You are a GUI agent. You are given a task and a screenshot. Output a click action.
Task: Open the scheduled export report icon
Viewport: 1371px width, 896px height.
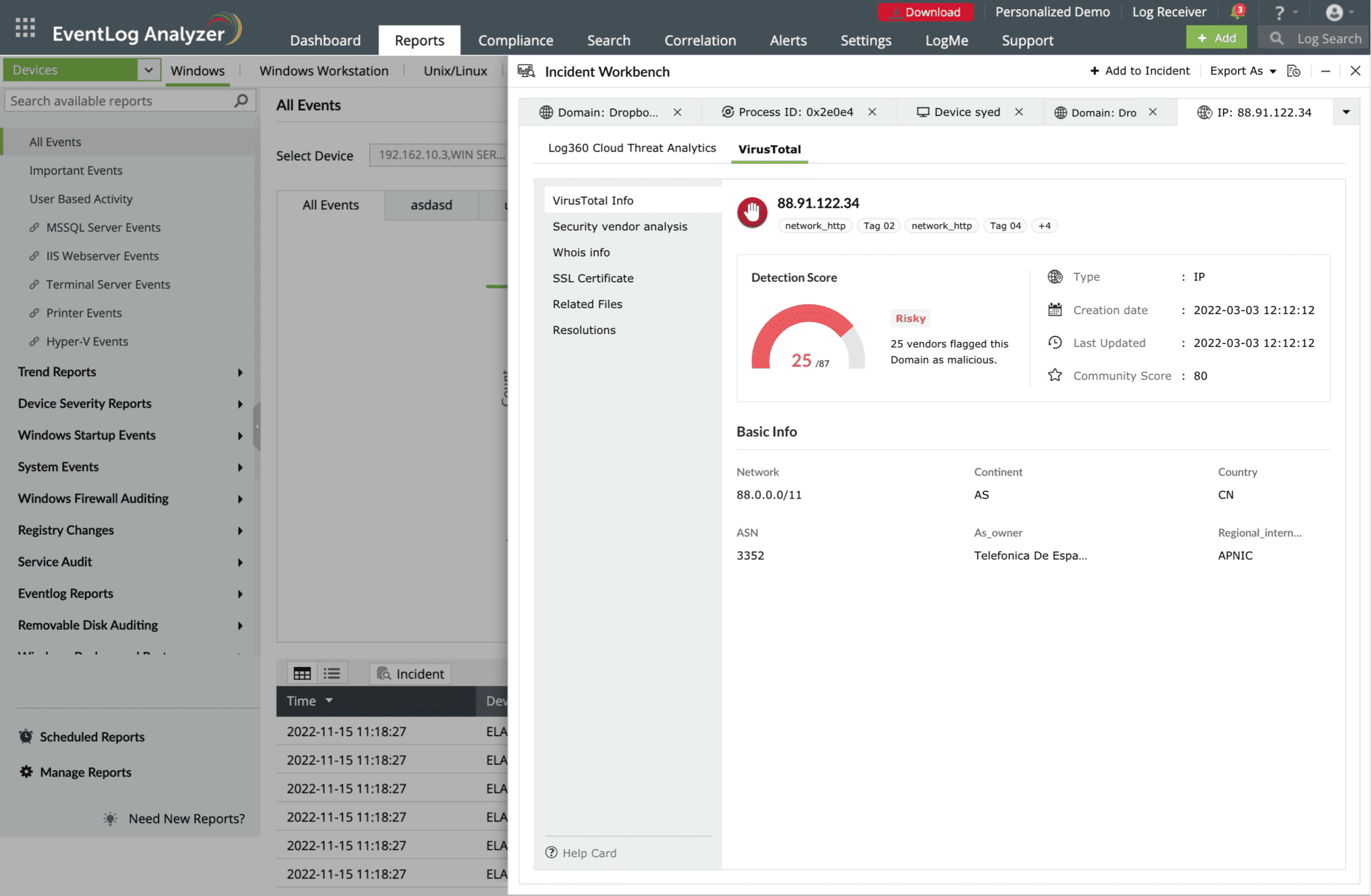1294,71
